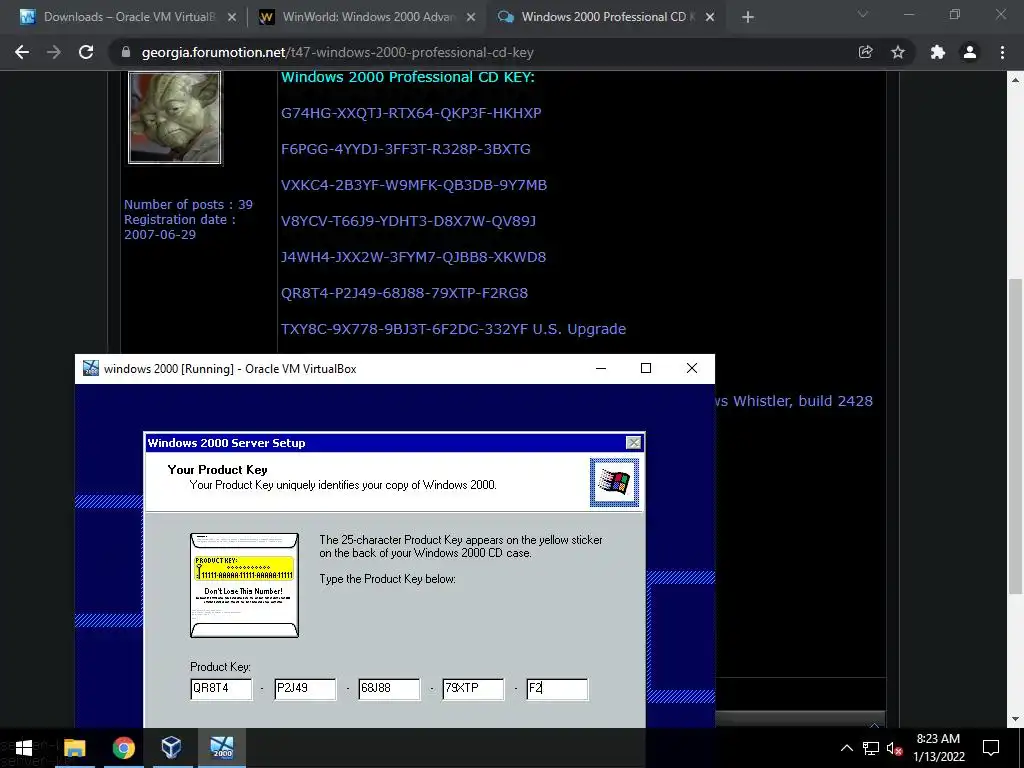This screenshot has height=768, width=1024.
Task: Click the product key sticker illustration
Action: tap(244, 585)
